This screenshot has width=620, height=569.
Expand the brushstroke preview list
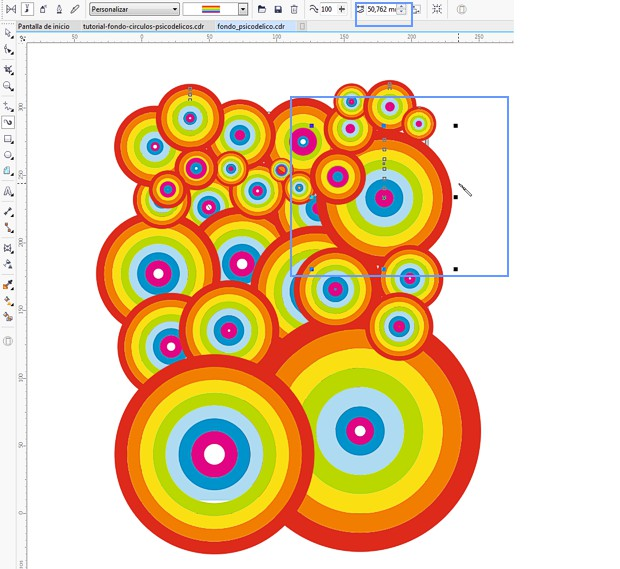(x=243, y=9)
